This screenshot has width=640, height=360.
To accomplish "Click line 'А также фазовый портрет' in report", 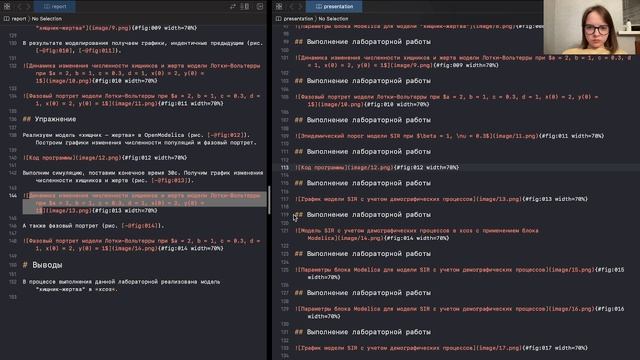I will pos(93,226).
